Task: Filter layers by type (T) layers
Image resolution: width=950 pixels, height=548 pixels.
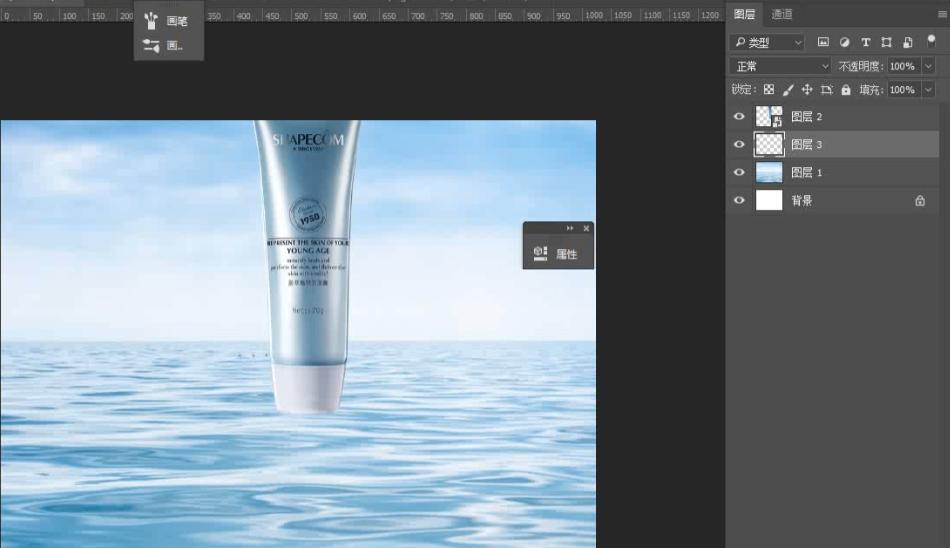Action: pyautogui.click(x=865, y=42)
